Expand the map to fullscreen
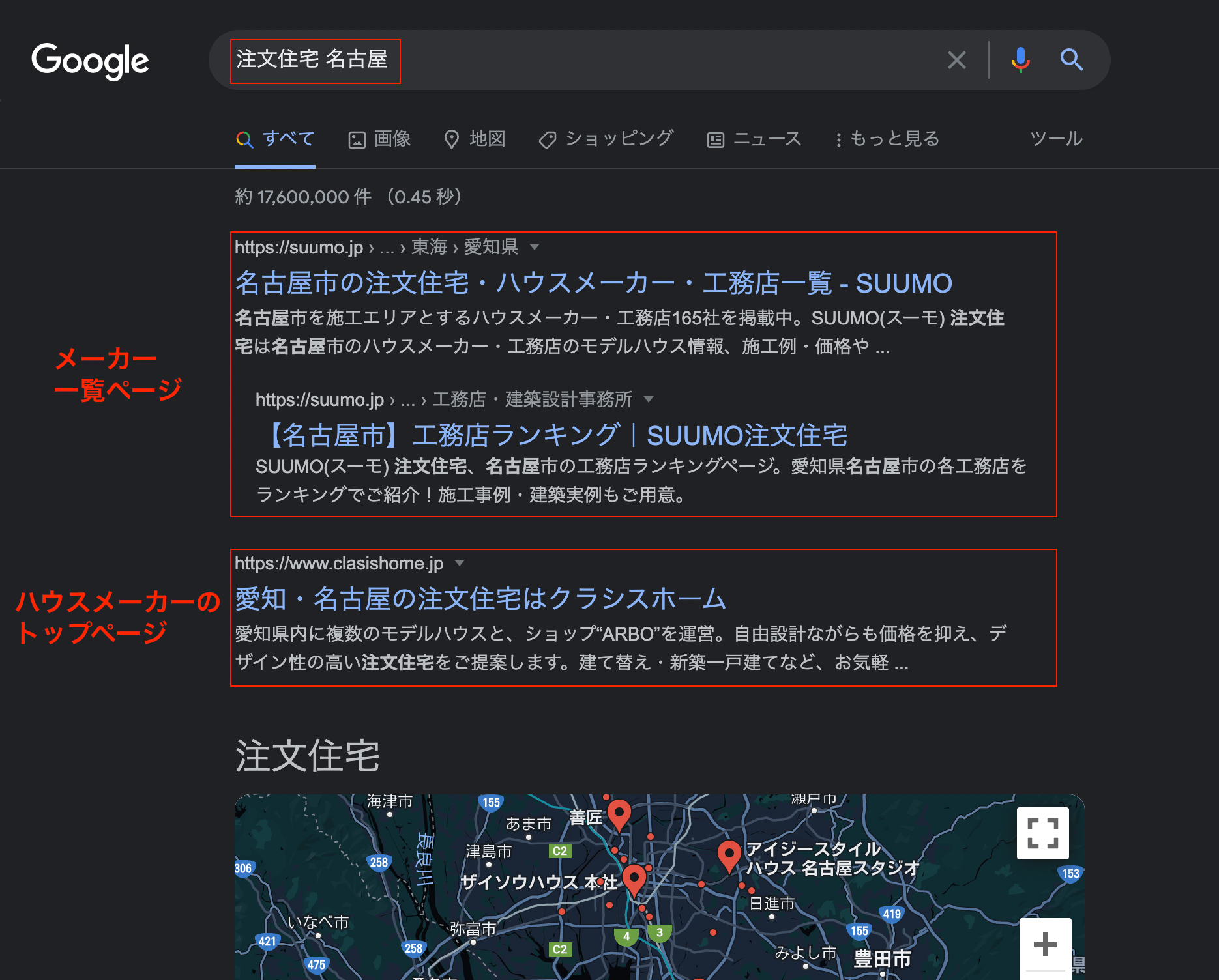The height and width of the screenshot is (980, 1219). (x=1042, y=833)
